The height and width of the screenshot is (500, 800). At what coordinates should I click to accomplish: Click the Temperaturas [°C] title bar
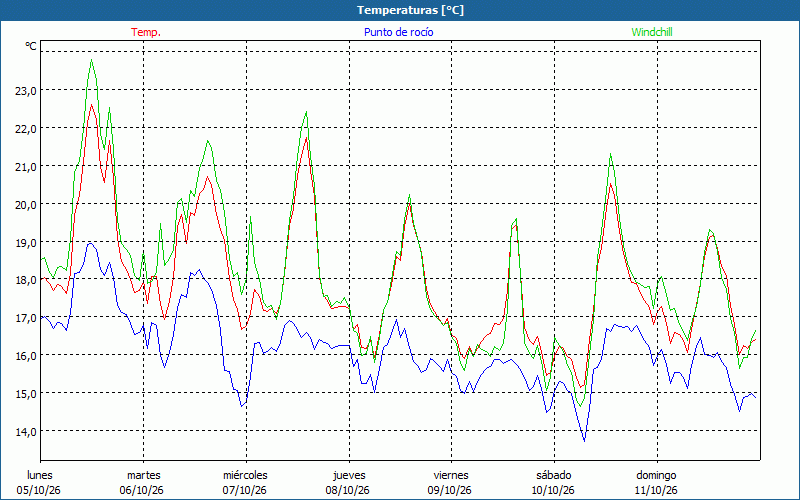[x=400, y=10]
